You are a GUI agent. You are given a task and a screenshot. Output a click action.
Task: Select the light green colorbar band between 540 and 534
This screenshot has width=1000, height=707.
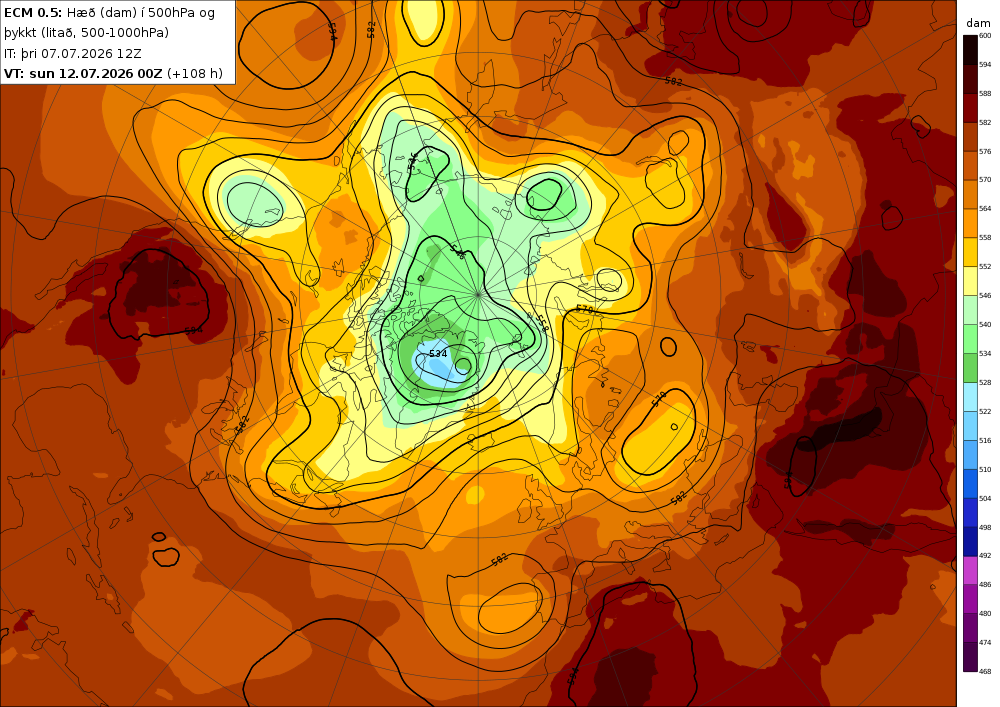coord(970,339)
